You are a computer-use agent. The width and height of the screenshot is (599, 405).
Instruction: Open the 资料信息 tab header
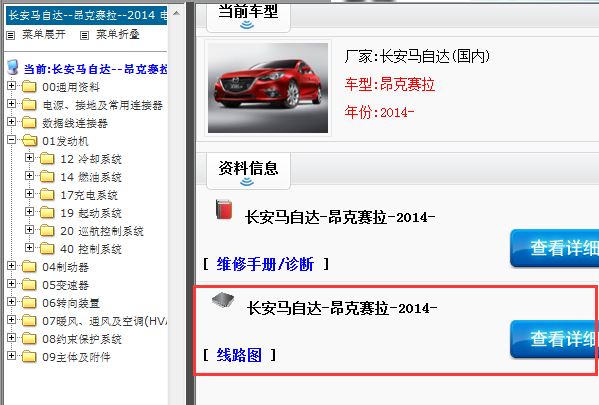click(x=248, y=170)
